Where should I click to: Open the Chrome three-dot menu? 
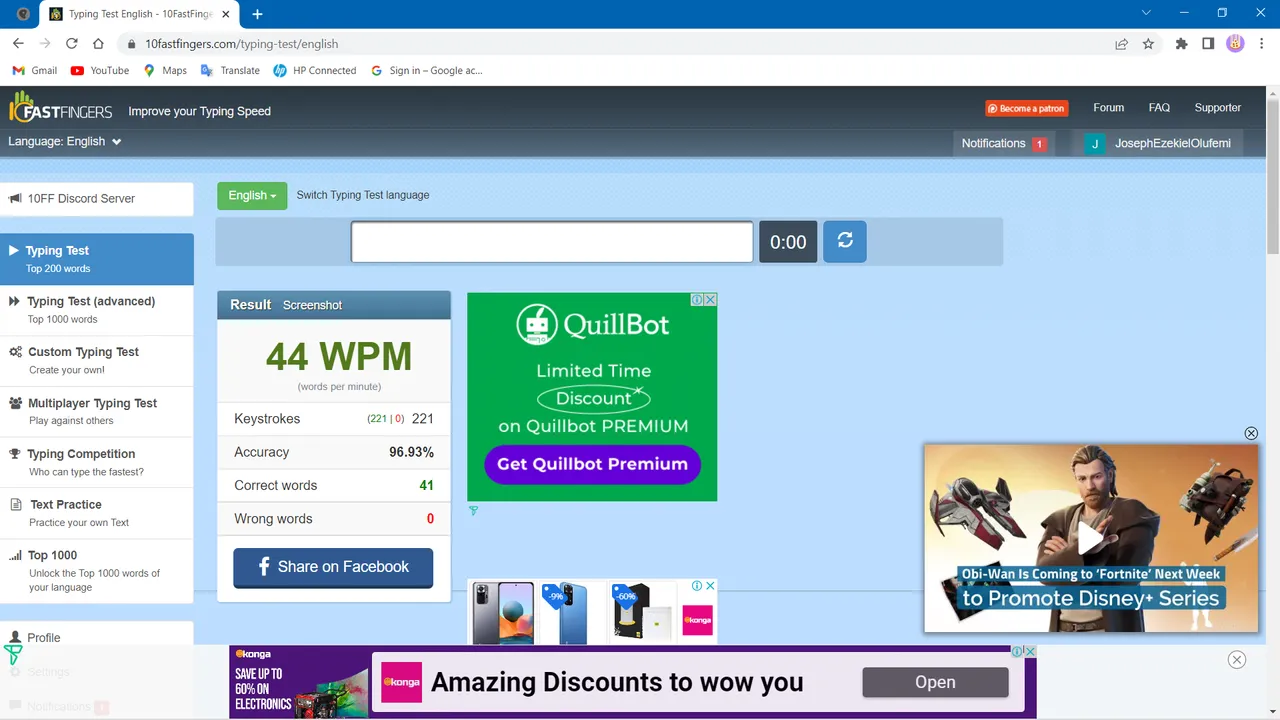(1261, 44)
